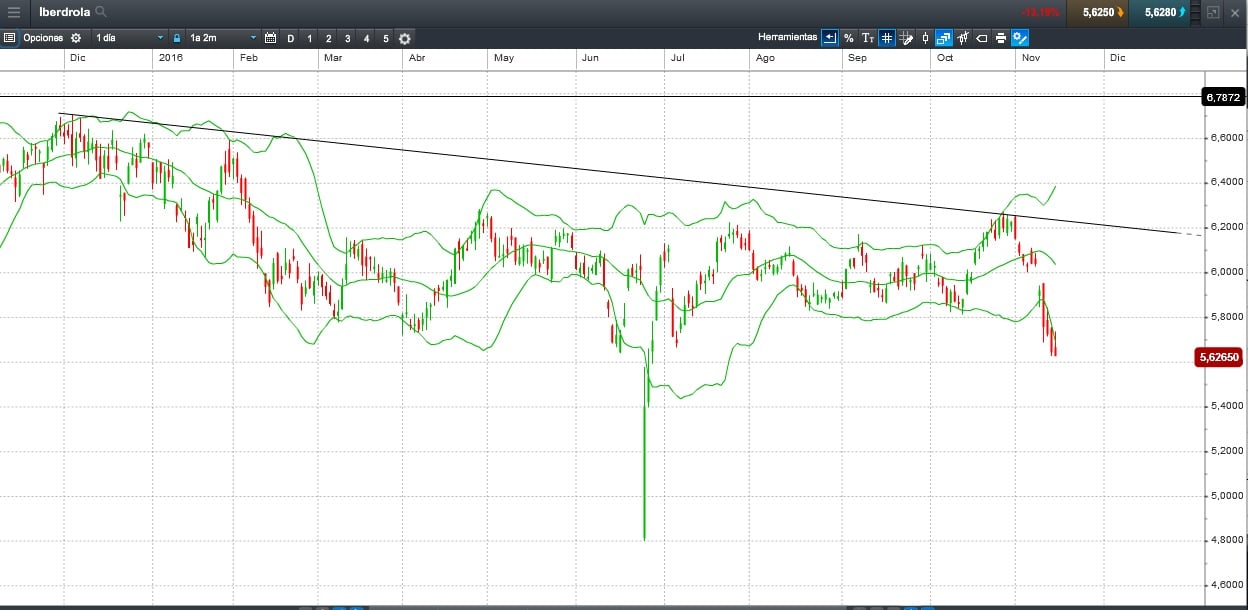Click the layout list icon beside Opciones

pos(10,38)
